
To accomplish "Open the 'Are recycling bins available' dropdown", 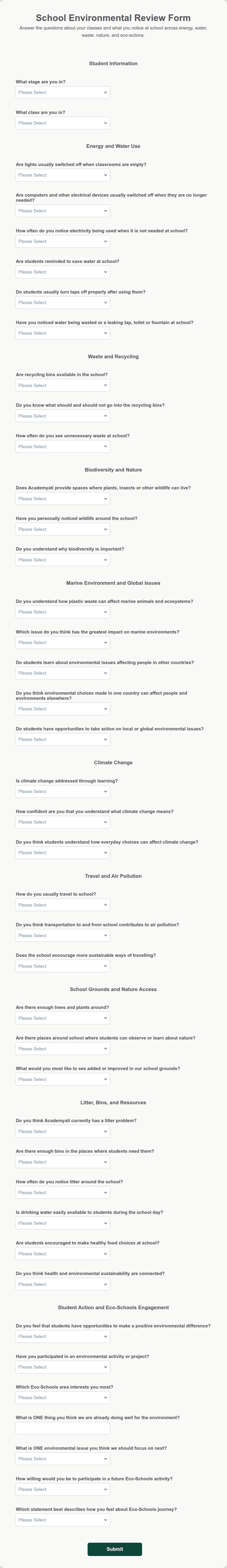I will [x=63, y=385].
